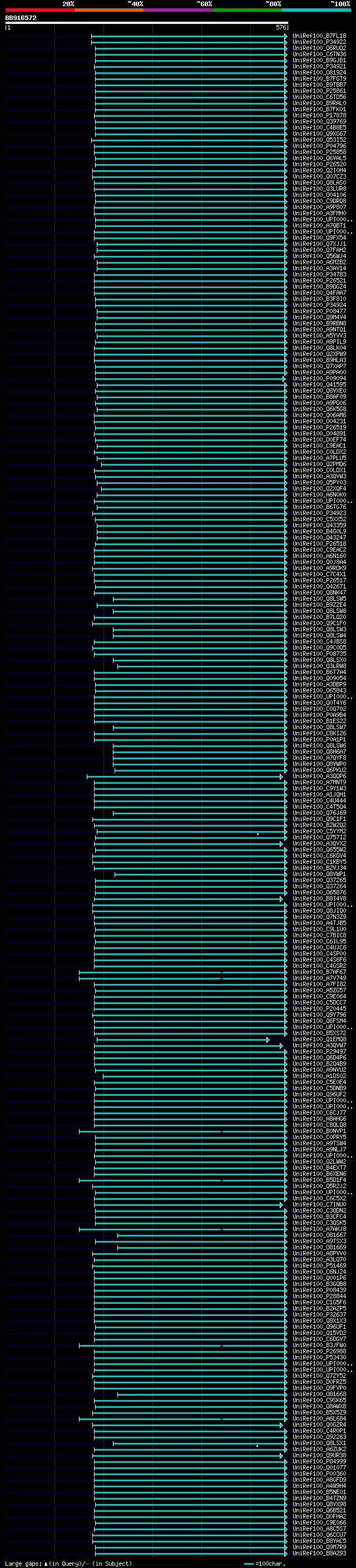Image resolution: width=356 pixels, height=1568 pixels.
Task: Select the UniRef100_C4U444 label
Action: [319, 800]
